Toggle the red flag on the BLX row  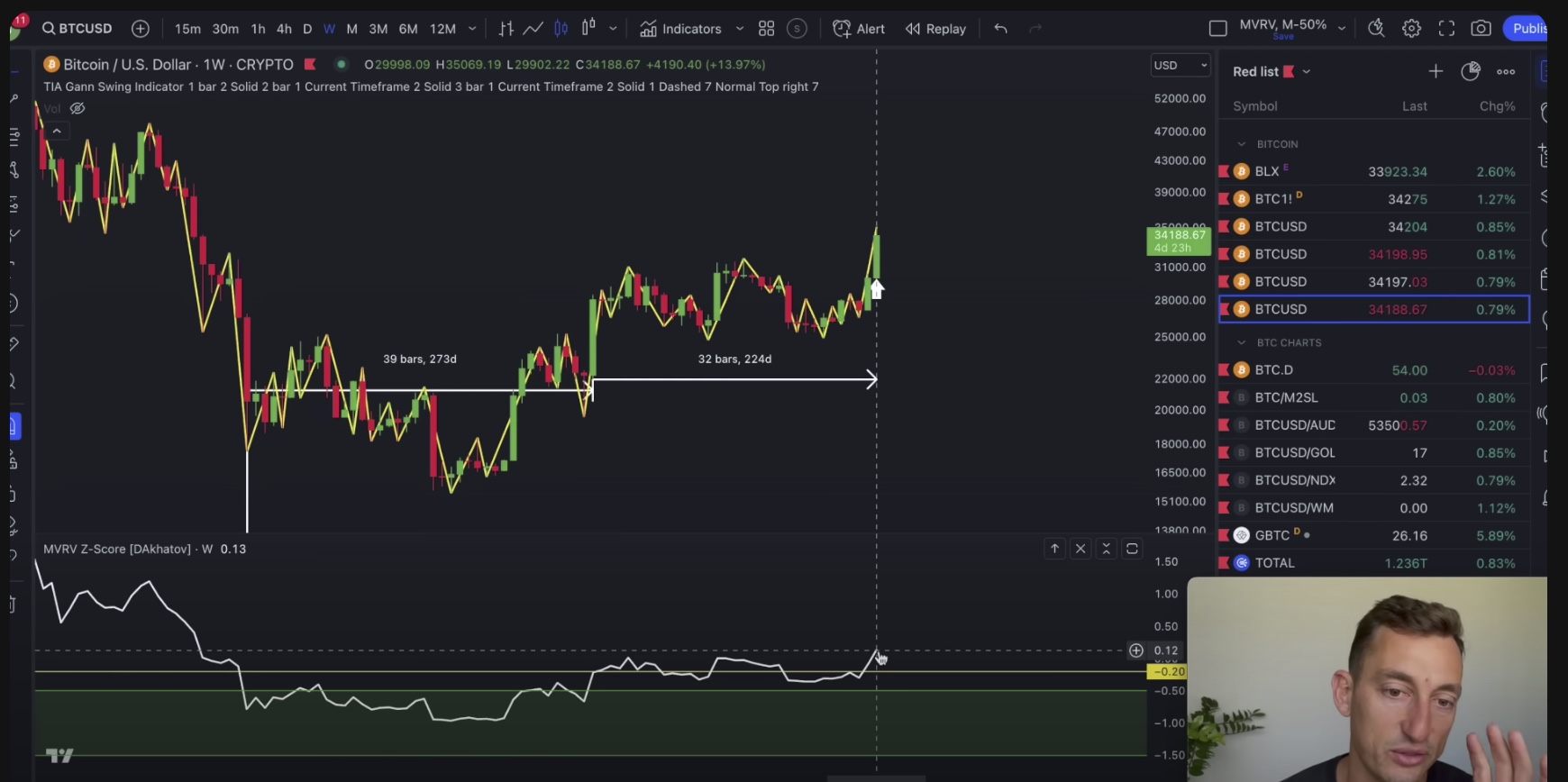[1224, 171]
